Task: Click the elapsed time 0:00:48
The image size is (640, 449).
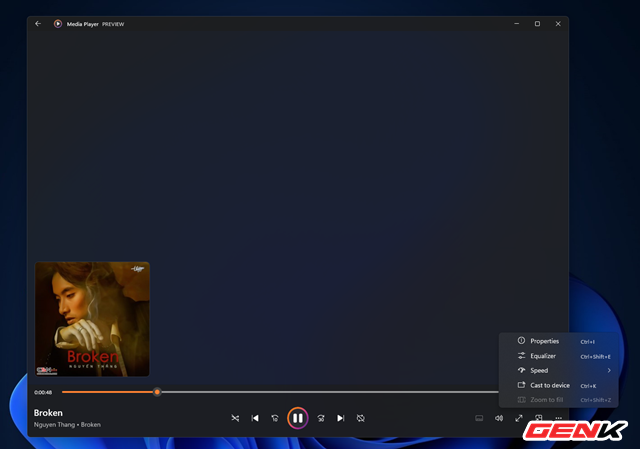Action: click(43, 392)
